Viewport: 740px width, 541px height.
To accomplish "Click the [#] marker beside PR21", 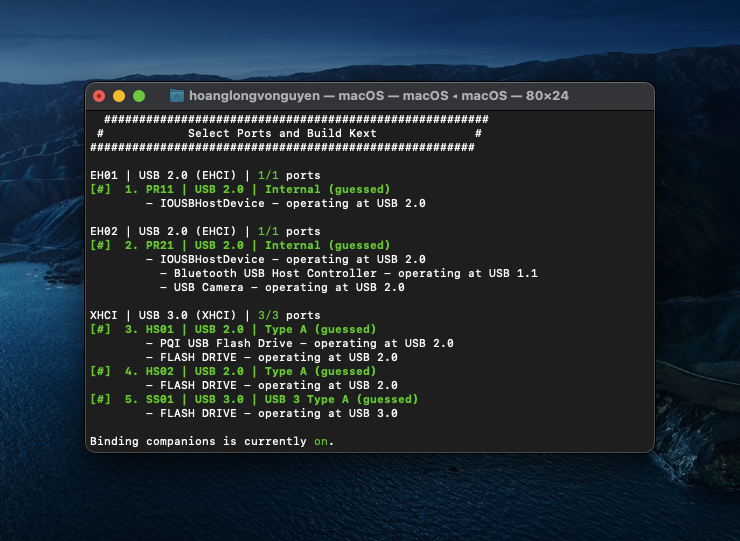I will pyautogui.click(x=100, y=245).
